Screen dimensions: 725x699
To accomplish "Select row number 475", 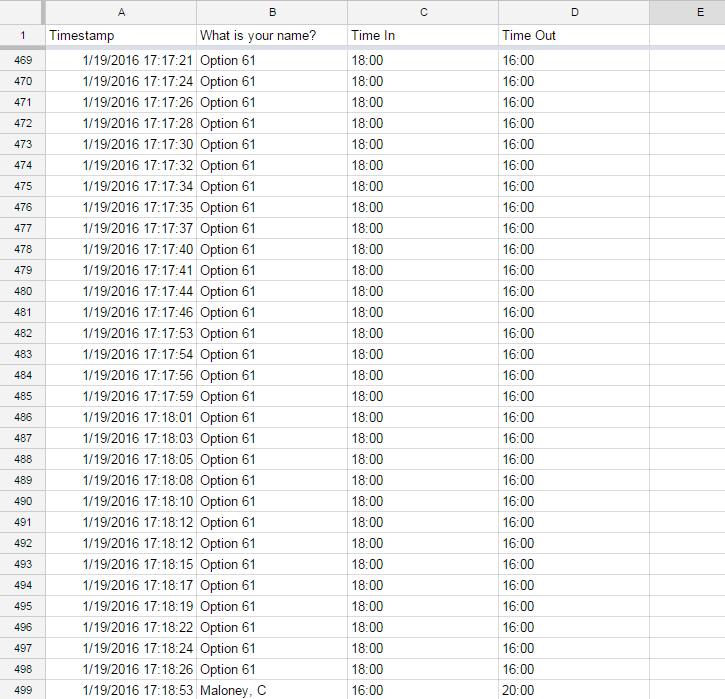I will click(x=23, y=186).
